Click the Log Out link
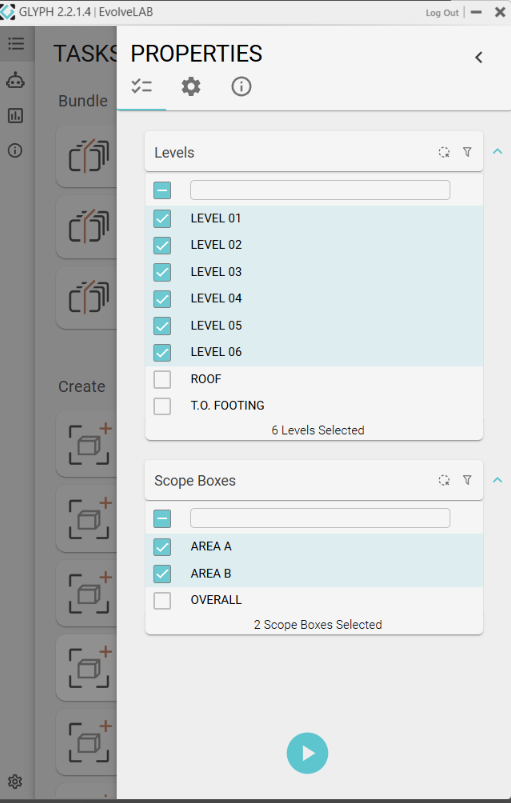511x803 pixels. click(x=442, y=13)
